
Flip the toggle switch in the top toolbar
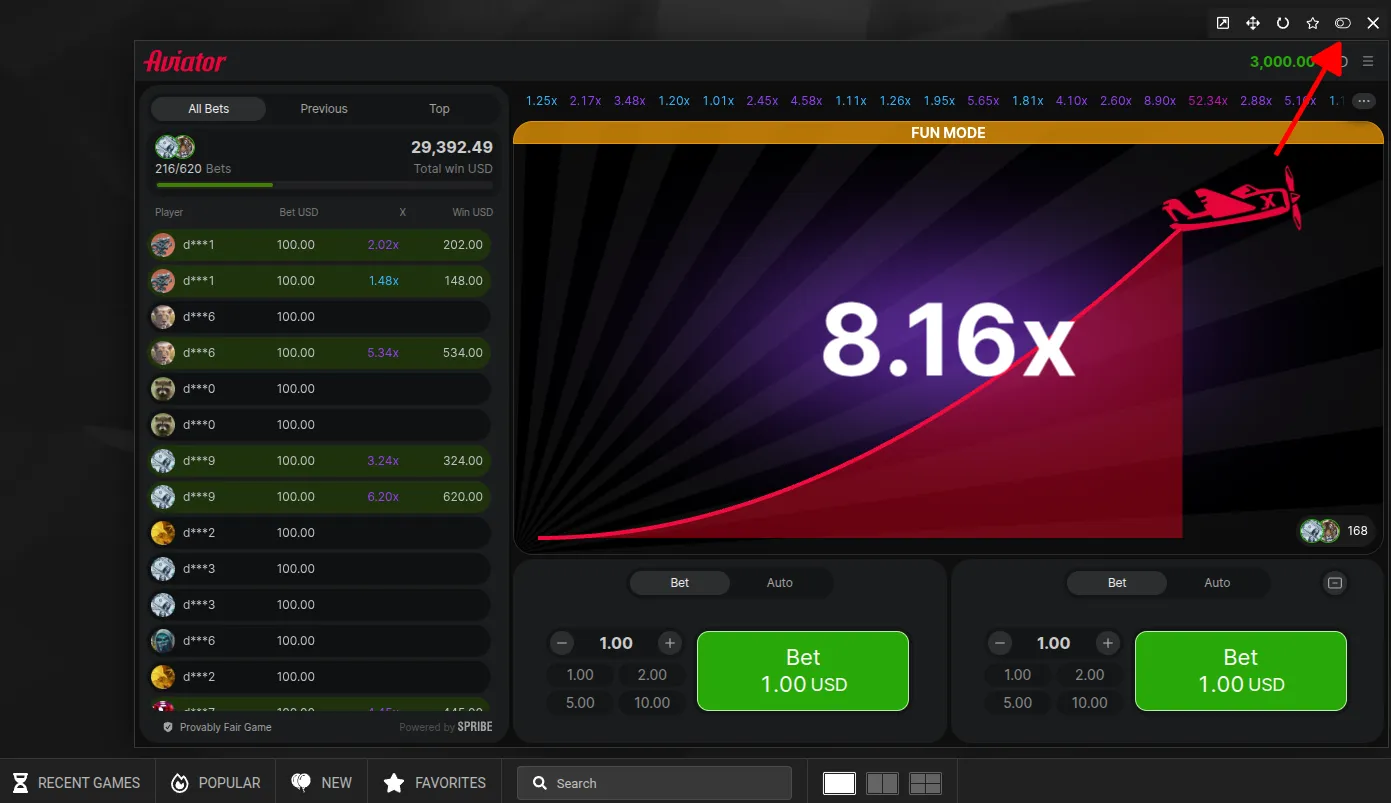point(1343,23)
